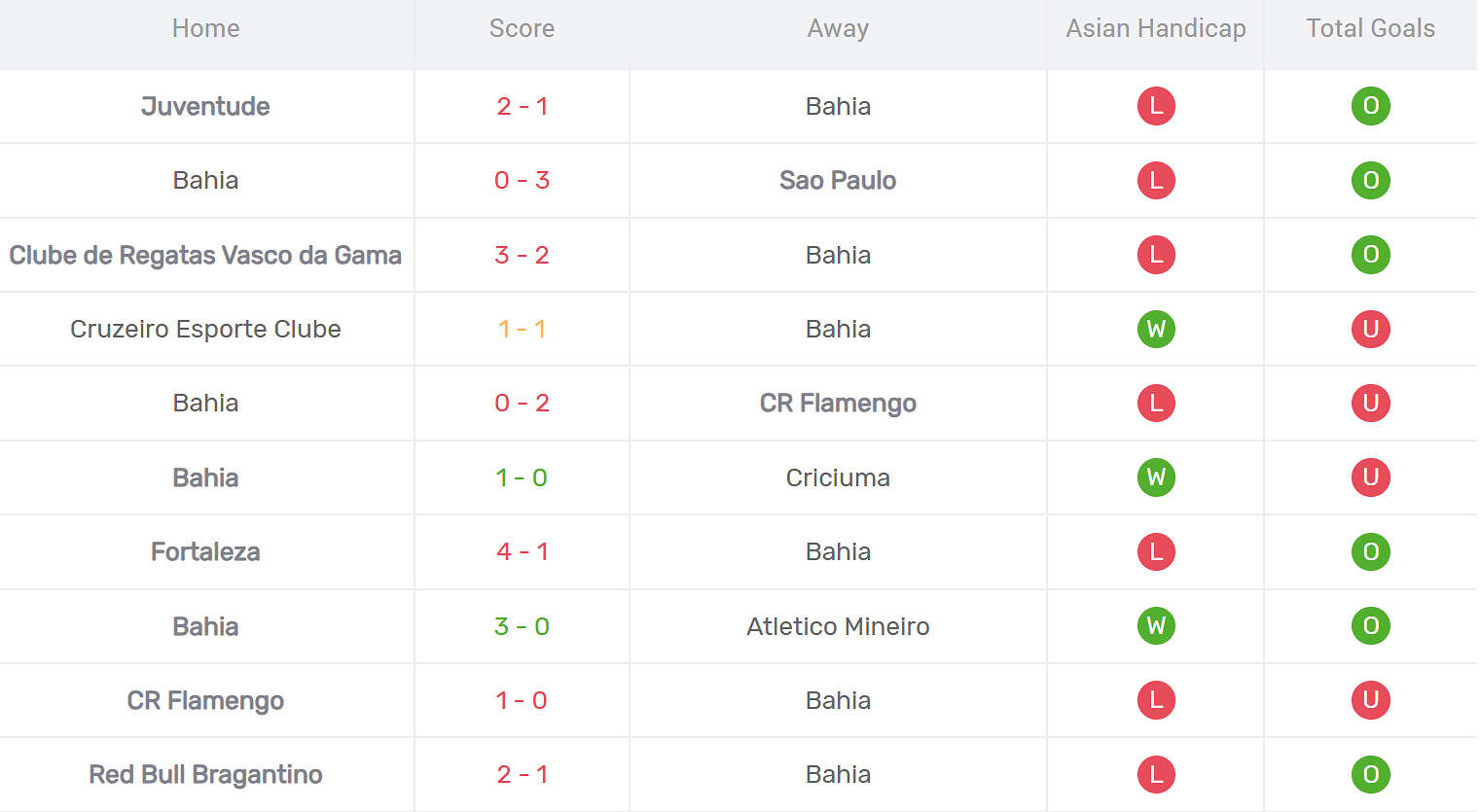Click green W badge for Bahia vs Criciuma
The width and height of the screenshot is (1480, 812).
pyautogui.click(x=1156, y=477)
